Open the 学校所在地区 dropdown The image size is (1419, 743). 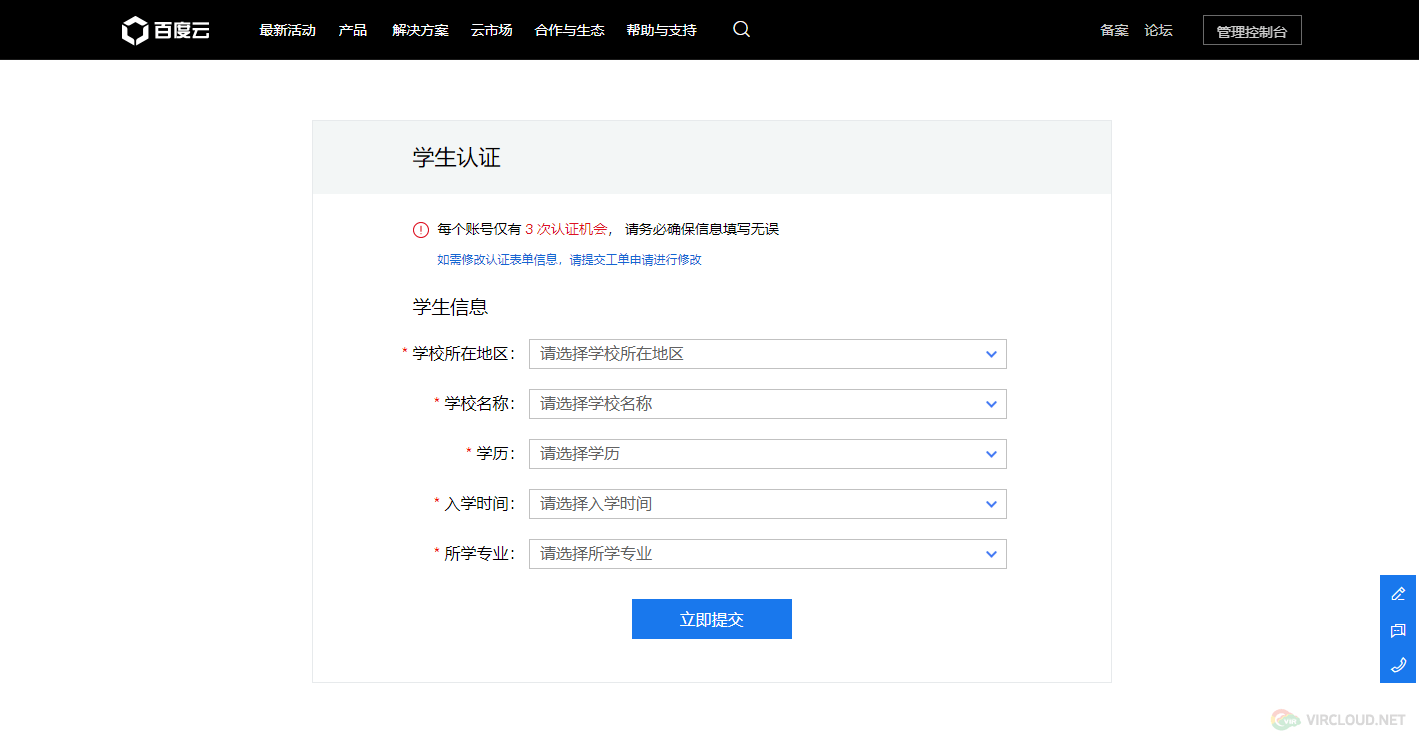(767, 354)
